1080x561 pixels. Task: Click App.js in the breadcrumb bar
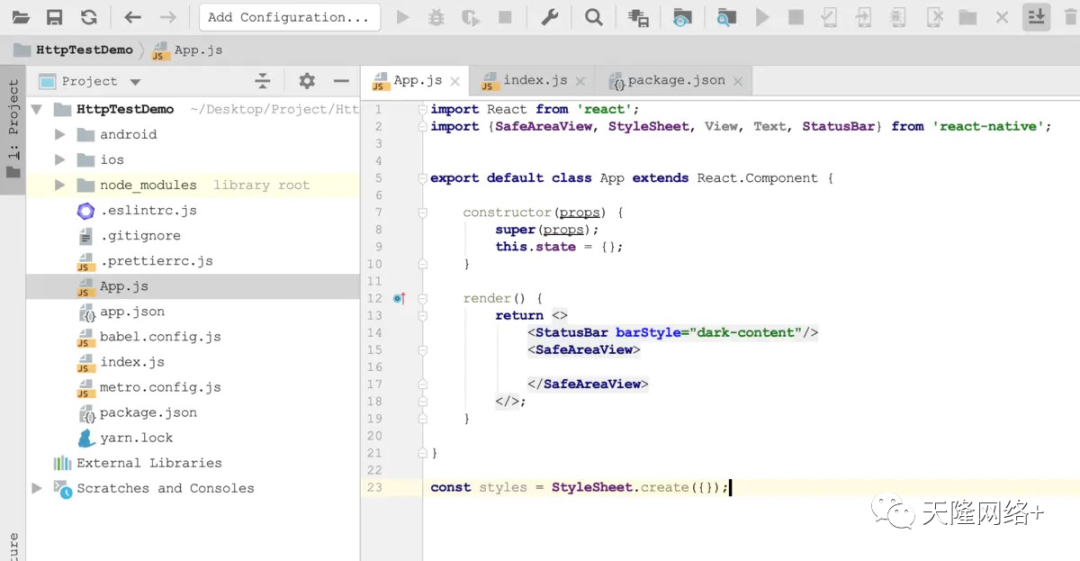click(198, 50)
